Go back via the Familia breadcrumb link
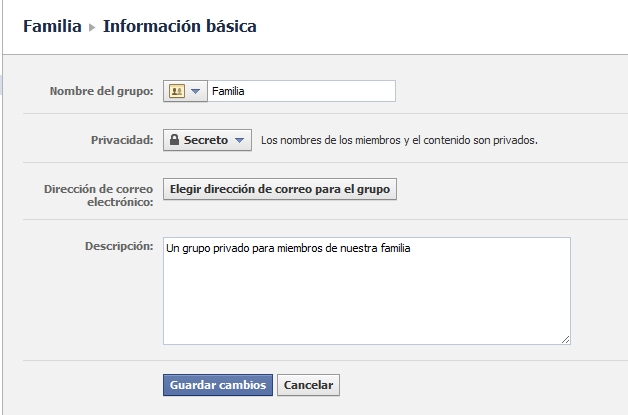 coord(52,26)
